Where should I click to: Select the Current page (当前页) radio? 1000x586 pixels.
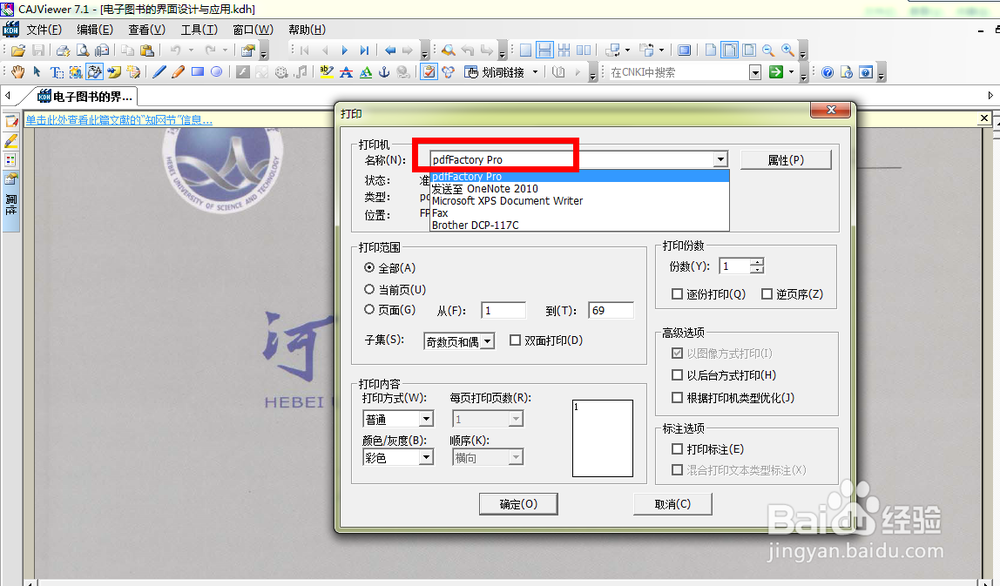pyautogui.click(x=369, y=289)
